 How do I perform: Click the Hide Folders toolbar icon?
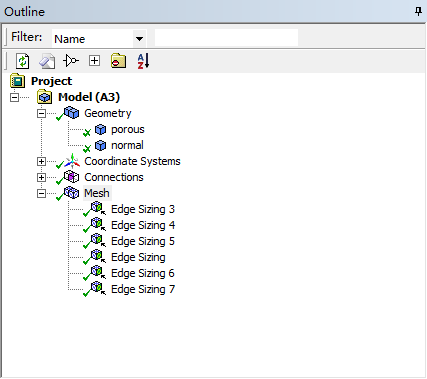[x=118, y=61]
